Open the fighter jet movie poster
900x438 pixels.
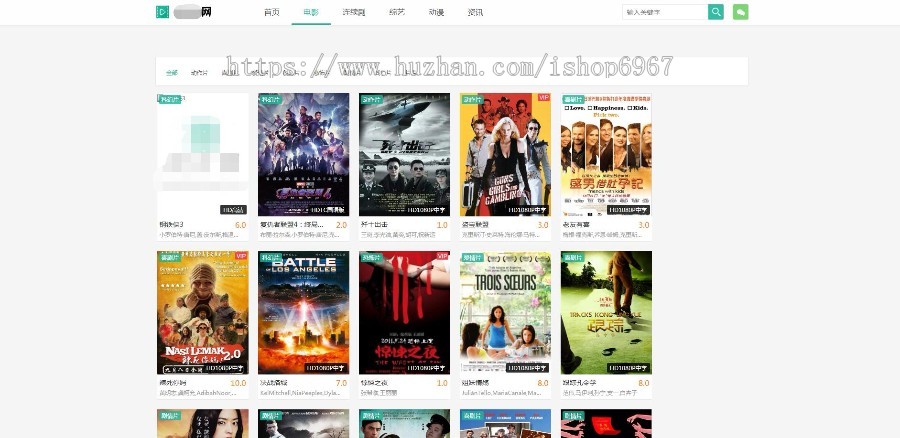tap(405, 154)
